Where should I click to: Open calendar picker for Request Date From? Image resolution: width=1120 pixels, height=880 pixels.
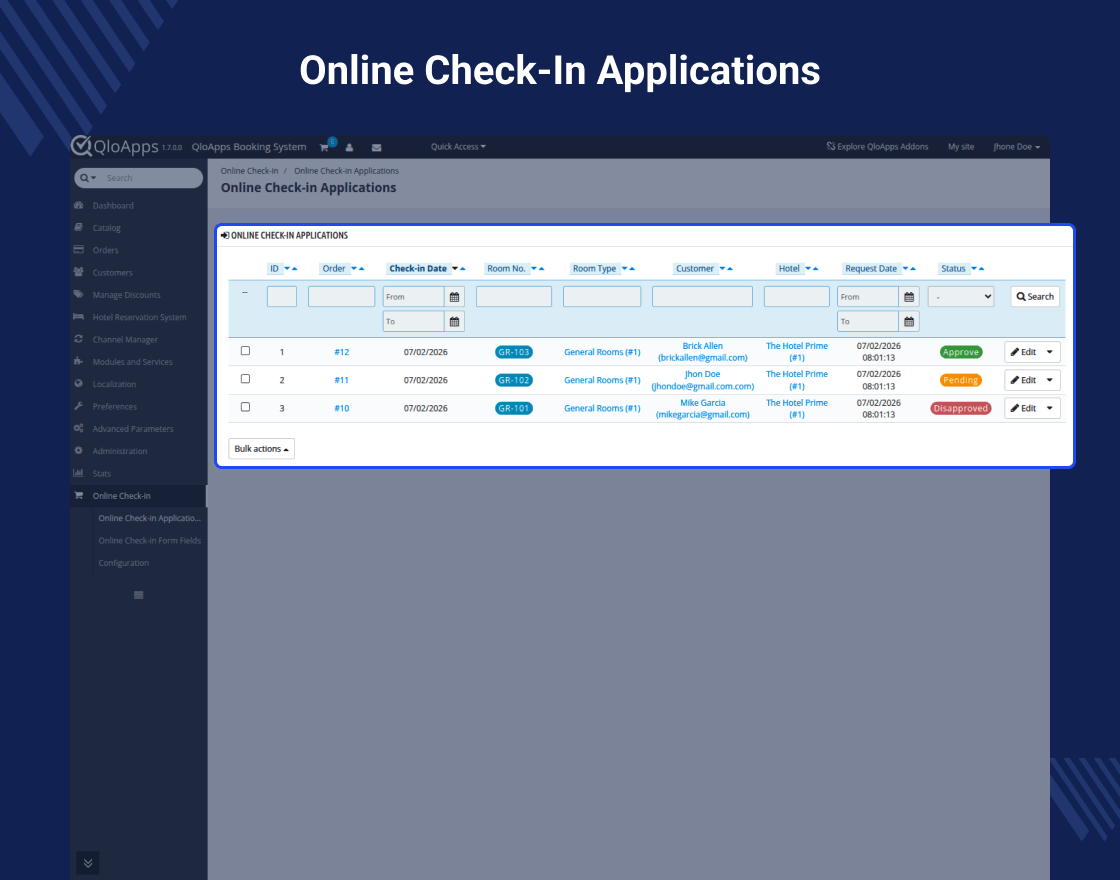point(909,296)
